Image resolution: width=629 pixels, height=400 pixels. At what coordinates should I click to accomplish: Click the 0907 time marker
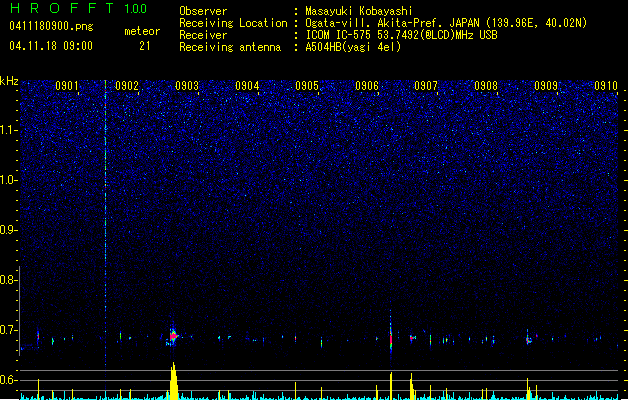tap(426, 86)
